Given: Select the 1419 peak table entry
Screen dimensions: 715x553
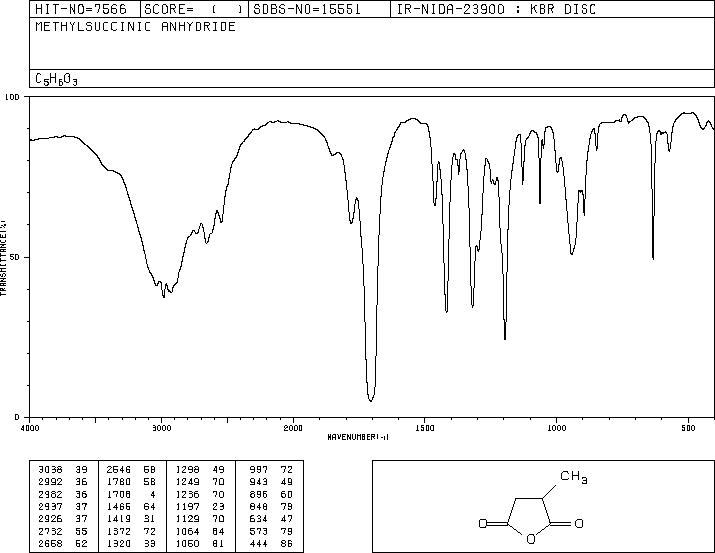Looking at the screenshot, I should tap(119, 519).
